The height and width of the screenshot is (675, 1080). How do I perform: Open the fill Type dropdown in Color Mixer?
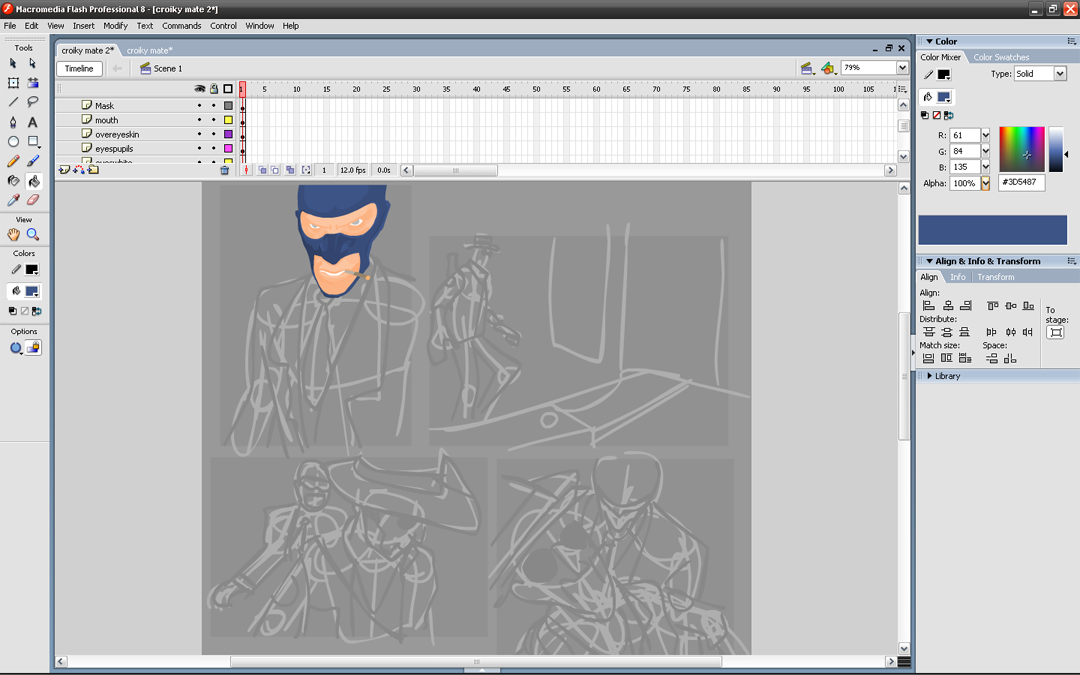click(1060, 74)
